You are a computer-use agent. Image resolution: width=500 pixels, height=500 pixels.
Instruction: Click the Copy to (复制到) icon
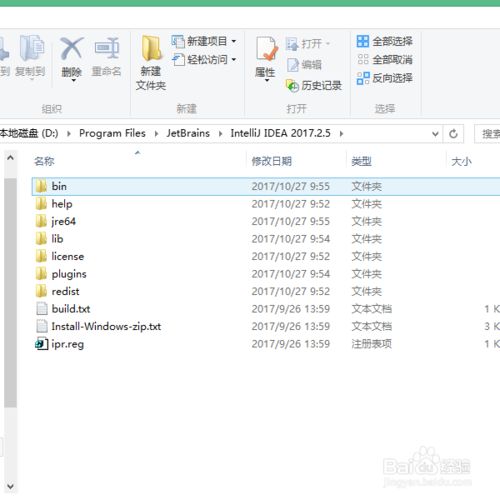pyautogui.click(x=31, y=48)
